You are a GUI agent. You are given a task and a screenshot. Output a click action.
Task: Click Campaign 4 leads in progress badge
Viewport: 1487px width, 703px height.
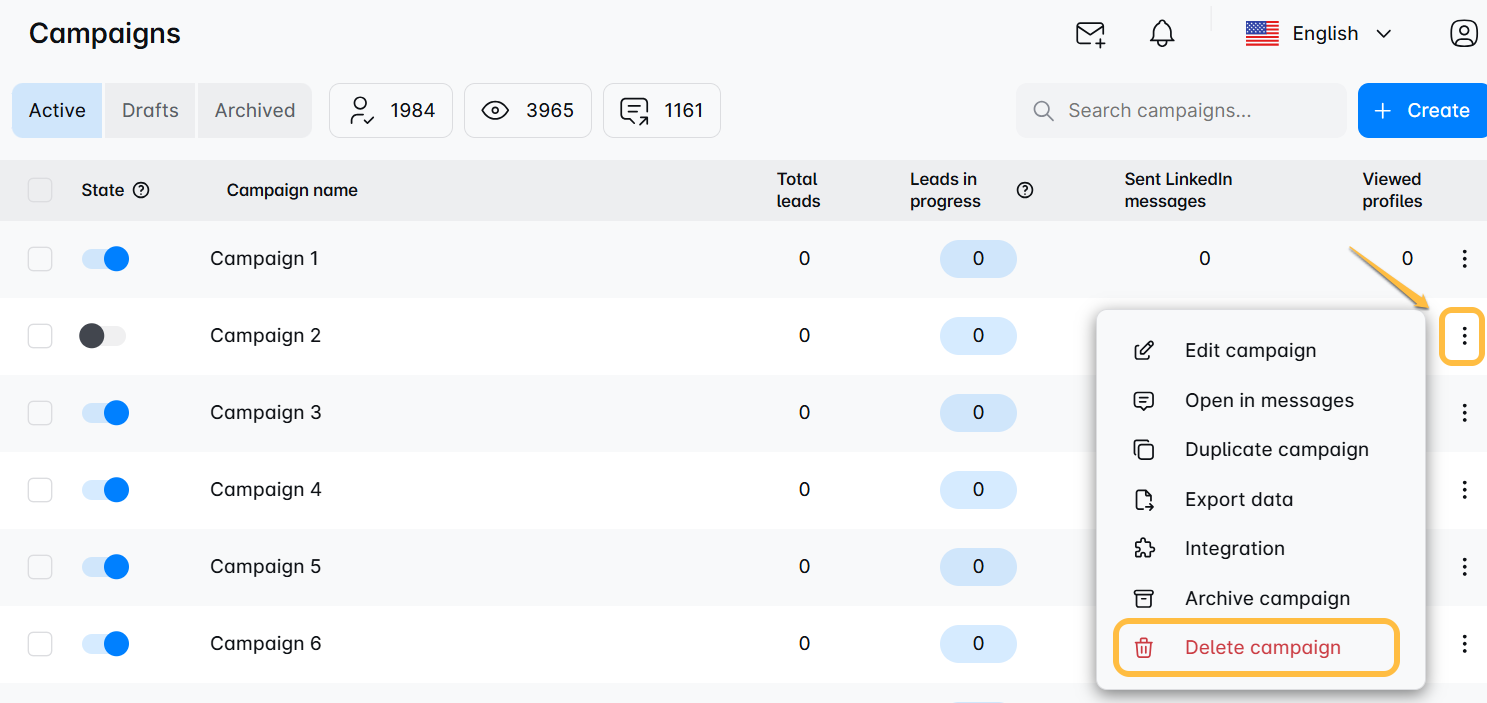pyautogui.click(x=978, y=490)
